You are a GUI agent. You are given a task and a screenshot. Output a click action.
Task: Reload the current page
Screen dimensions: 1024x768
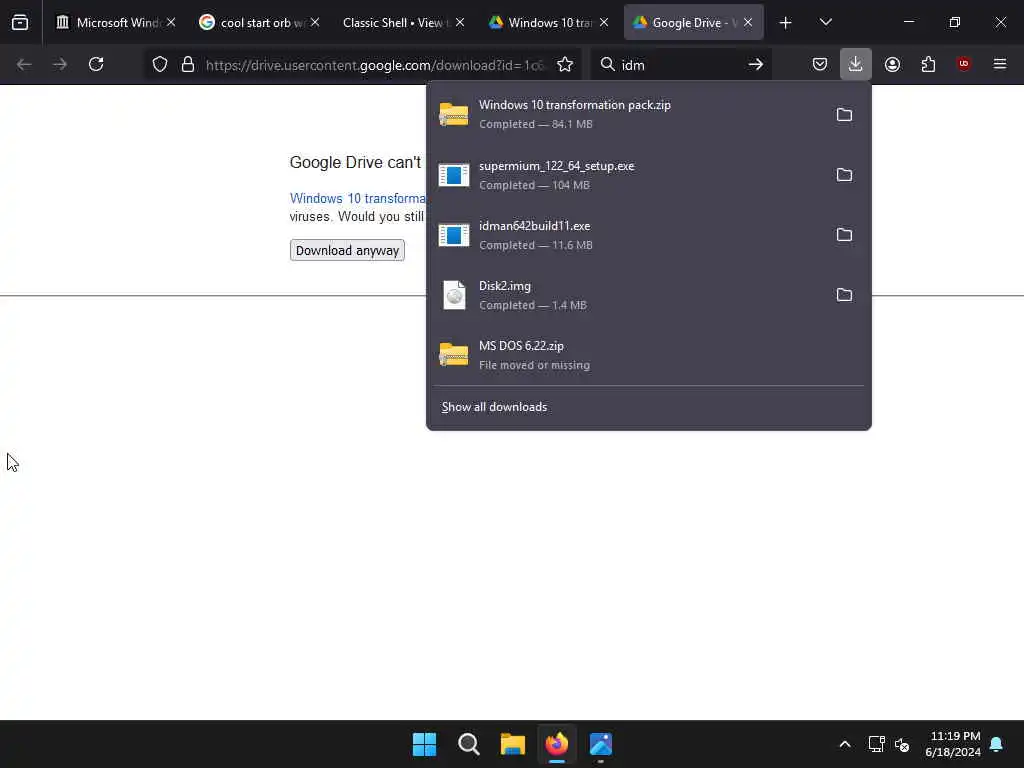tap(96, 64)
